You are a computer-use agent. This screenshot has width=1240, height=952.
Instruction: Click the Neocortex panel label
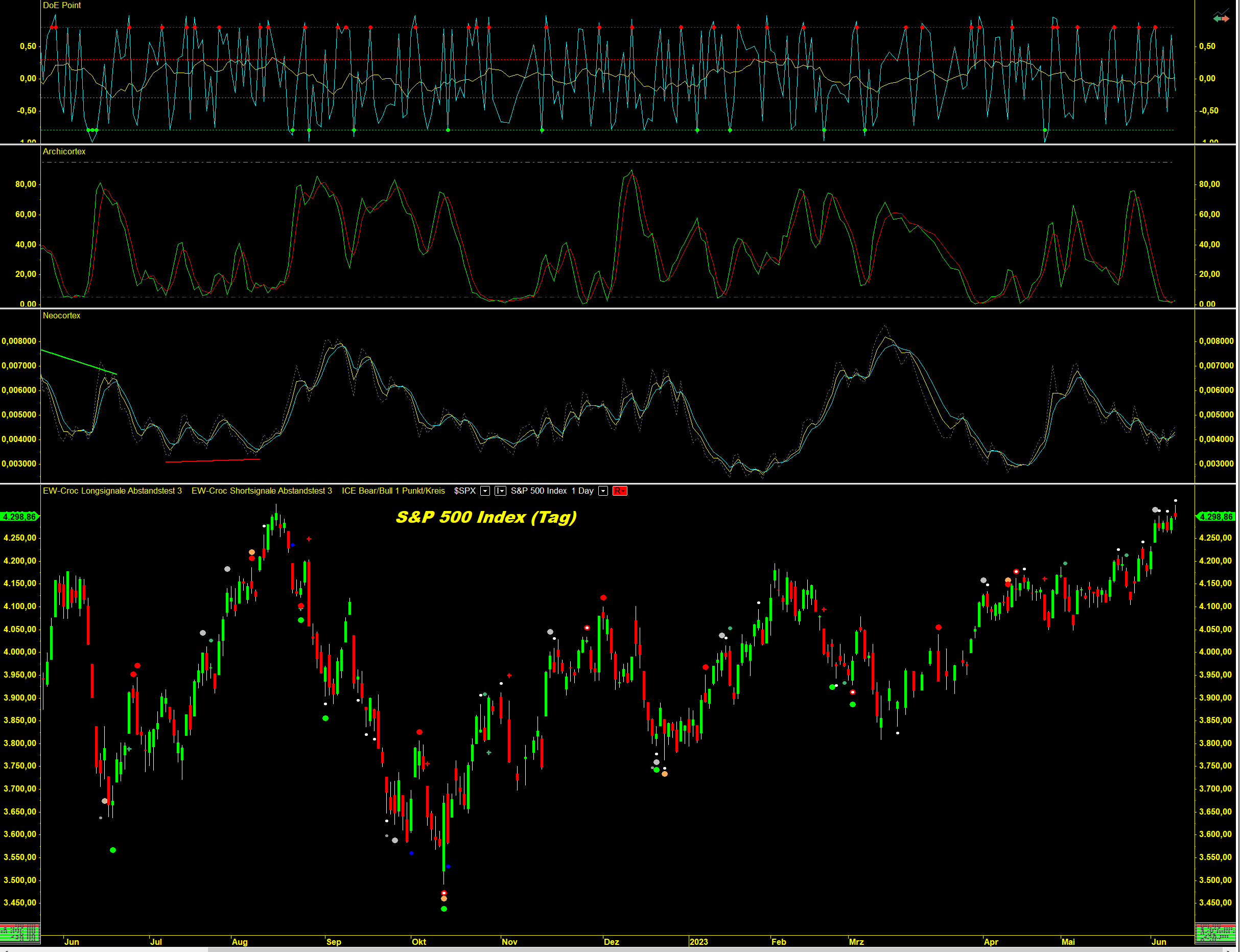[x=61, y=316]
